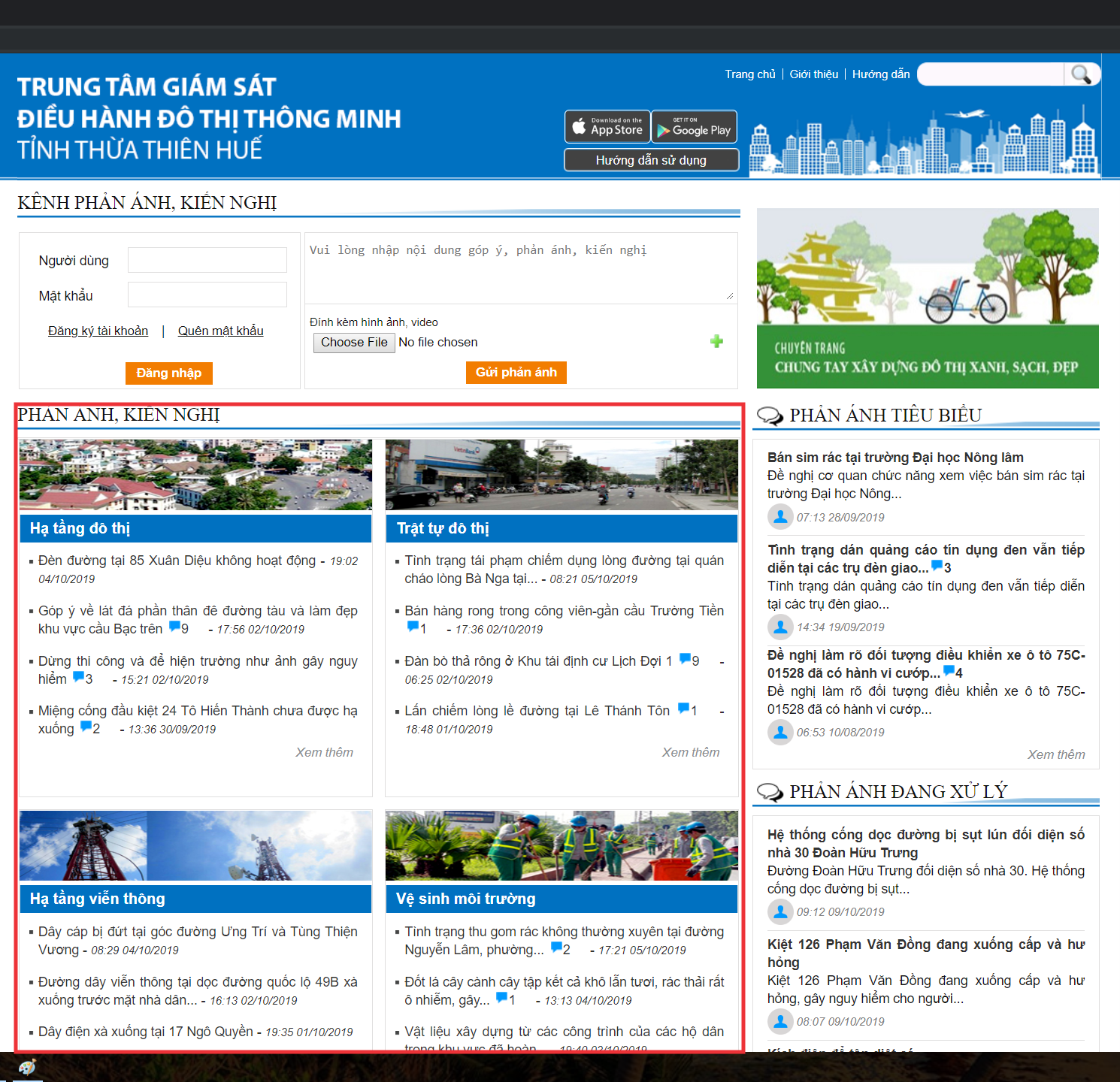Click speech bubble icon beside Phản ánh tiêu biểu
Screen dimensions: 1120x1082
point(770,416)
